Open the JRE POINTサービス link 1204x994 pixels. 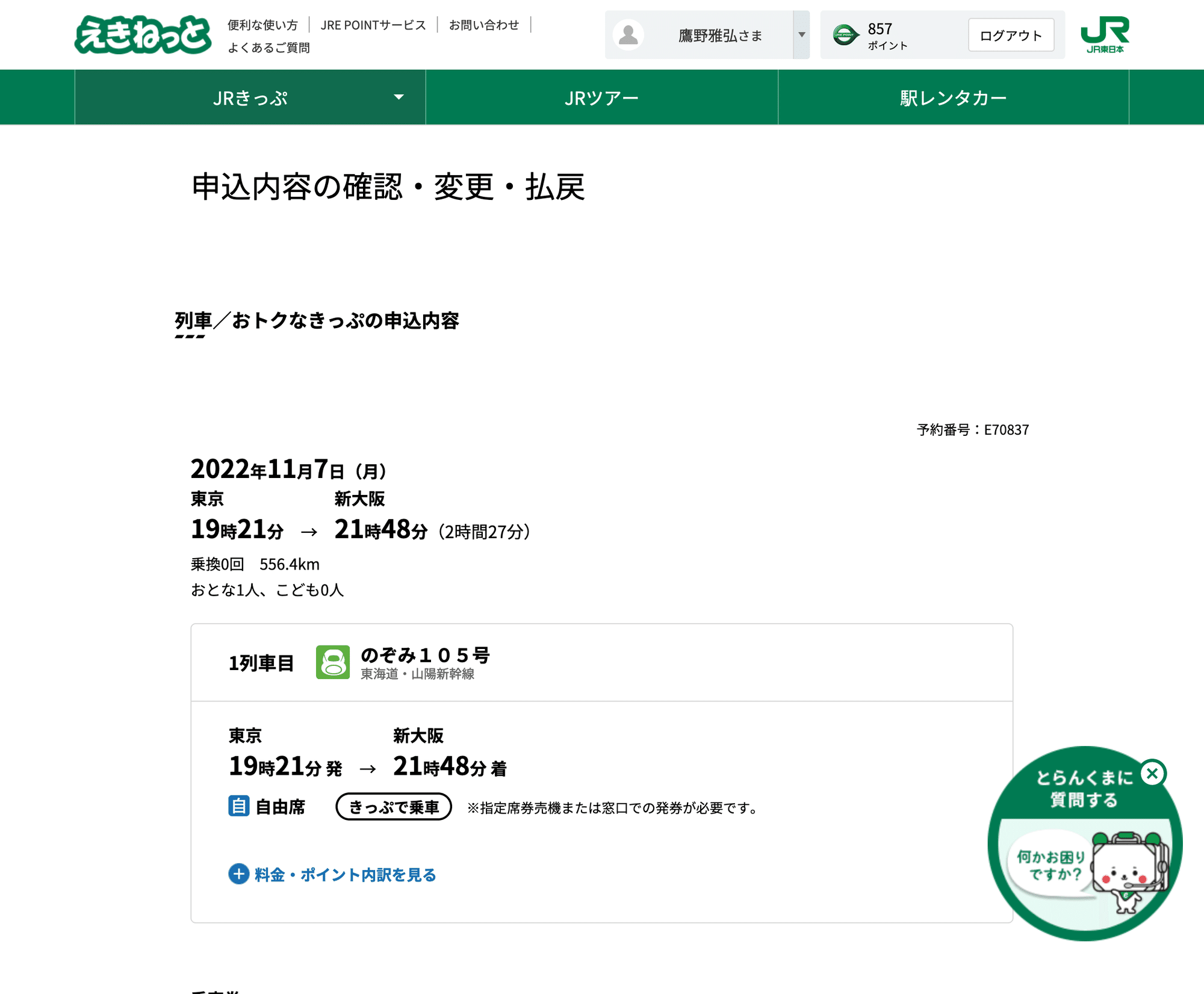pyautogui.click(x=373, y=24)
